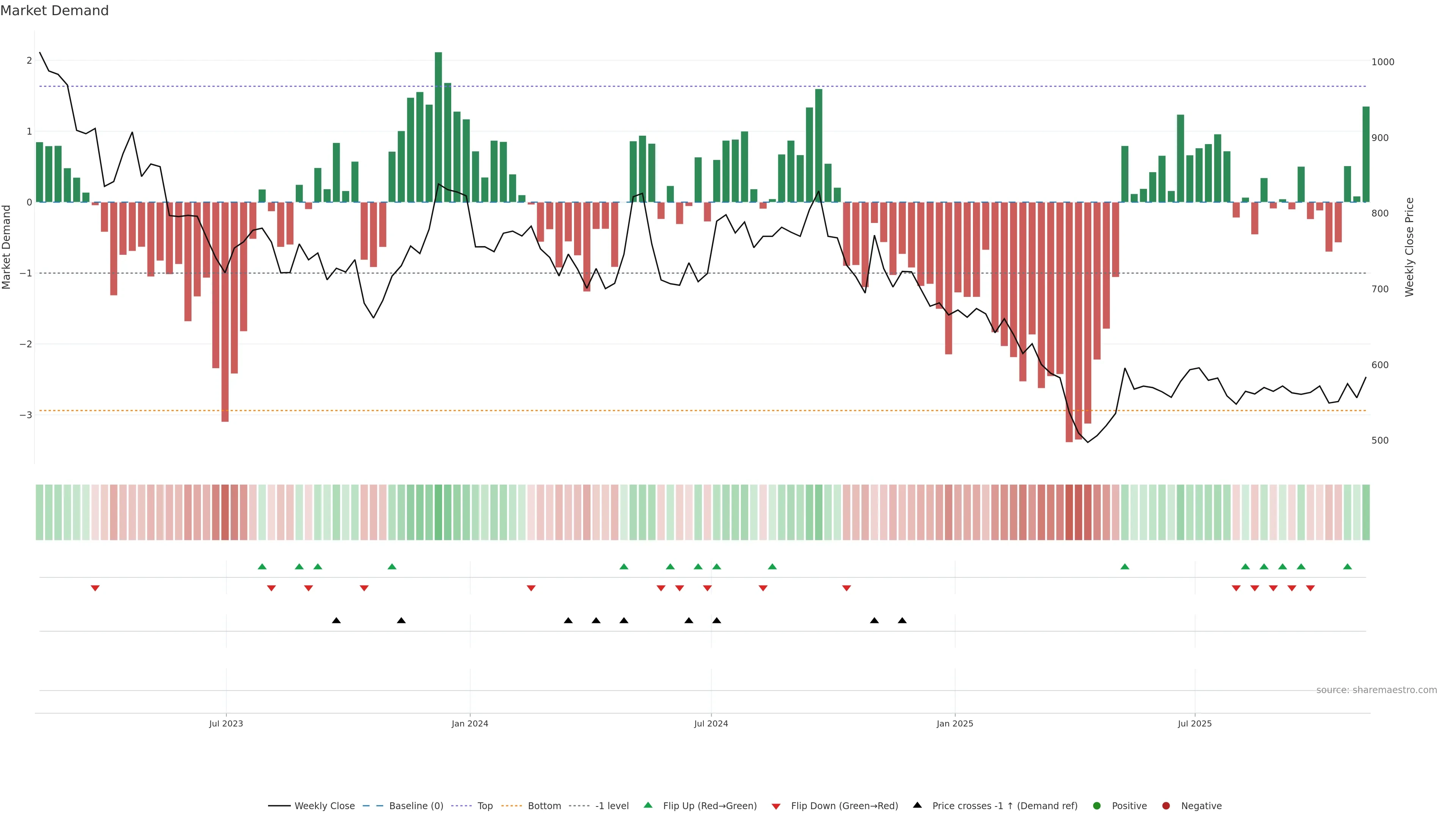The image size is (1456, 819).
Task: Click the Jan 2024 x-axis label
Action: (470, 723)
